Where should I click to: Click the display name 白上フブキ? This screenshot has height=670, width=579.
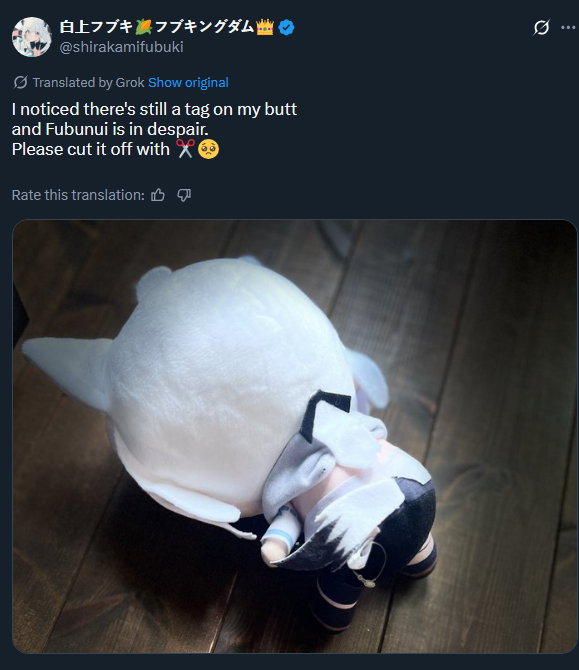(96, 27)
